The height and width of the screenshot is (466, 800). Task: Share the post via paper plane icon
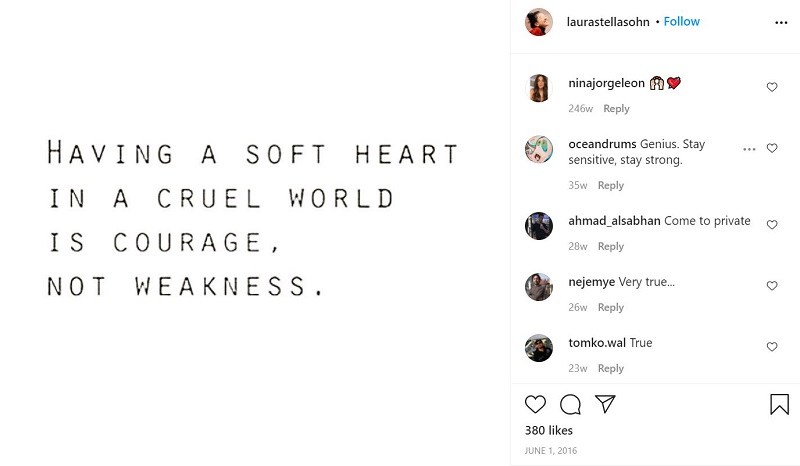[x=605, y=404]
